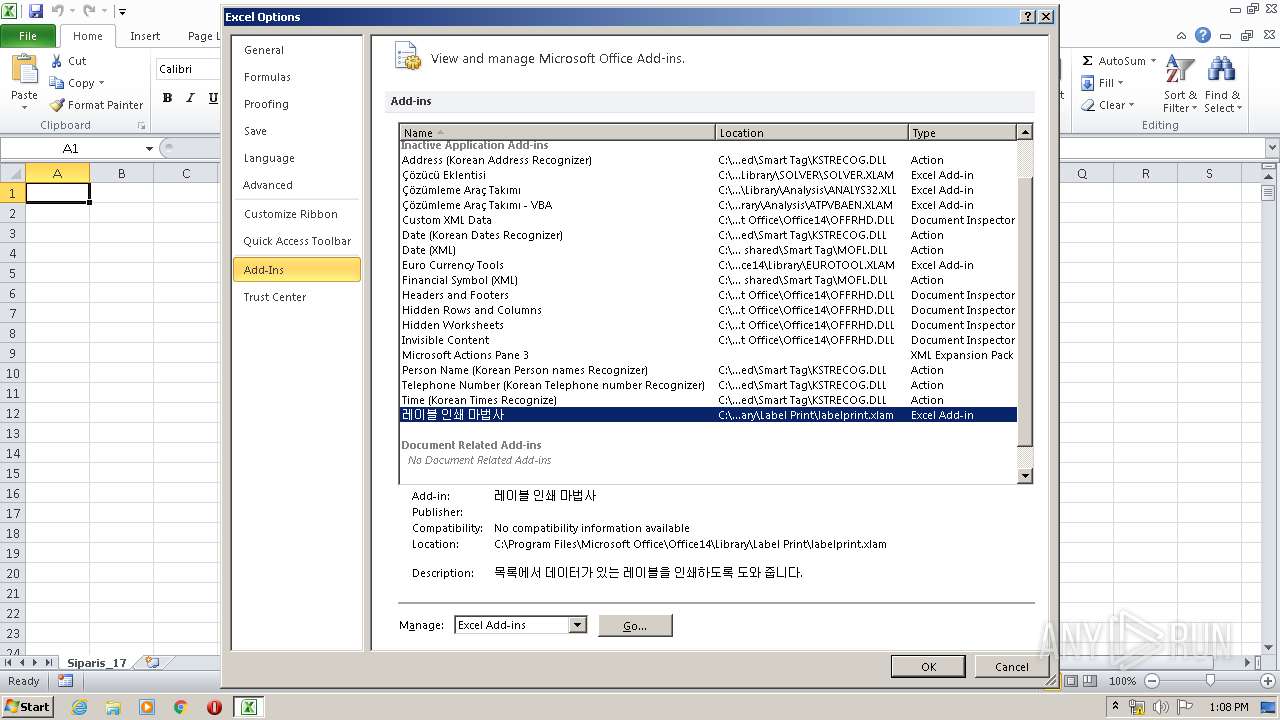1280x720 pixels.
Task: Open the File tab
Action: click(x=28, y=35)
